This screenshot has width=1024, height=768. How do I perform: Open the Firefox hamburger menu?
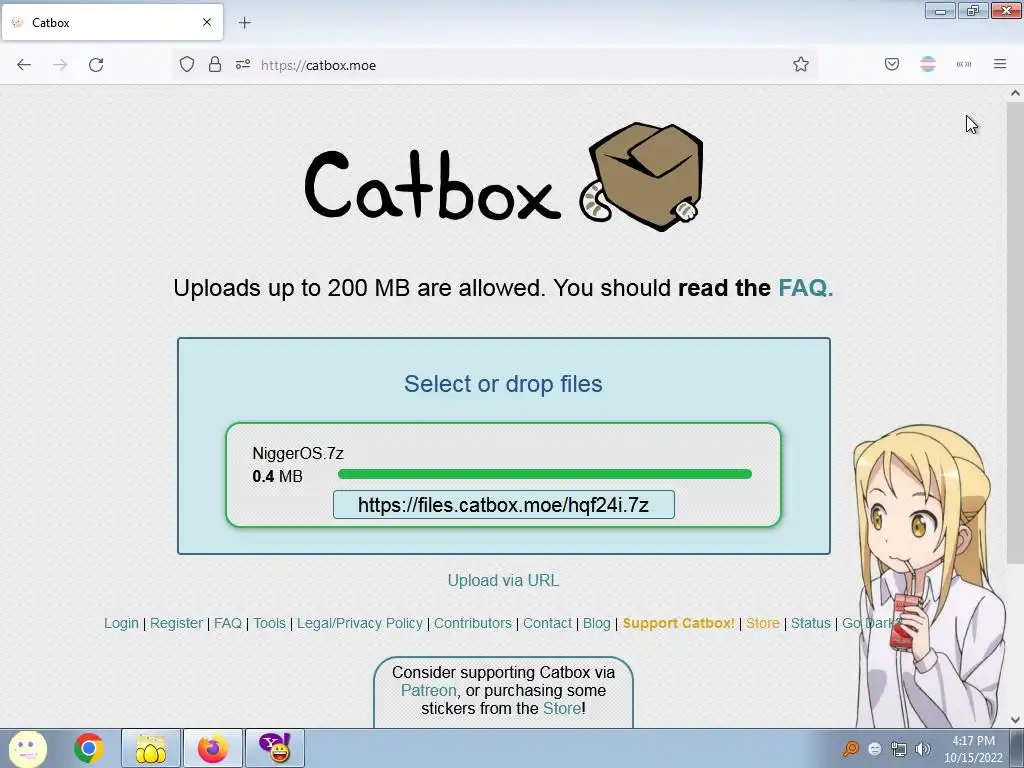1000,65
